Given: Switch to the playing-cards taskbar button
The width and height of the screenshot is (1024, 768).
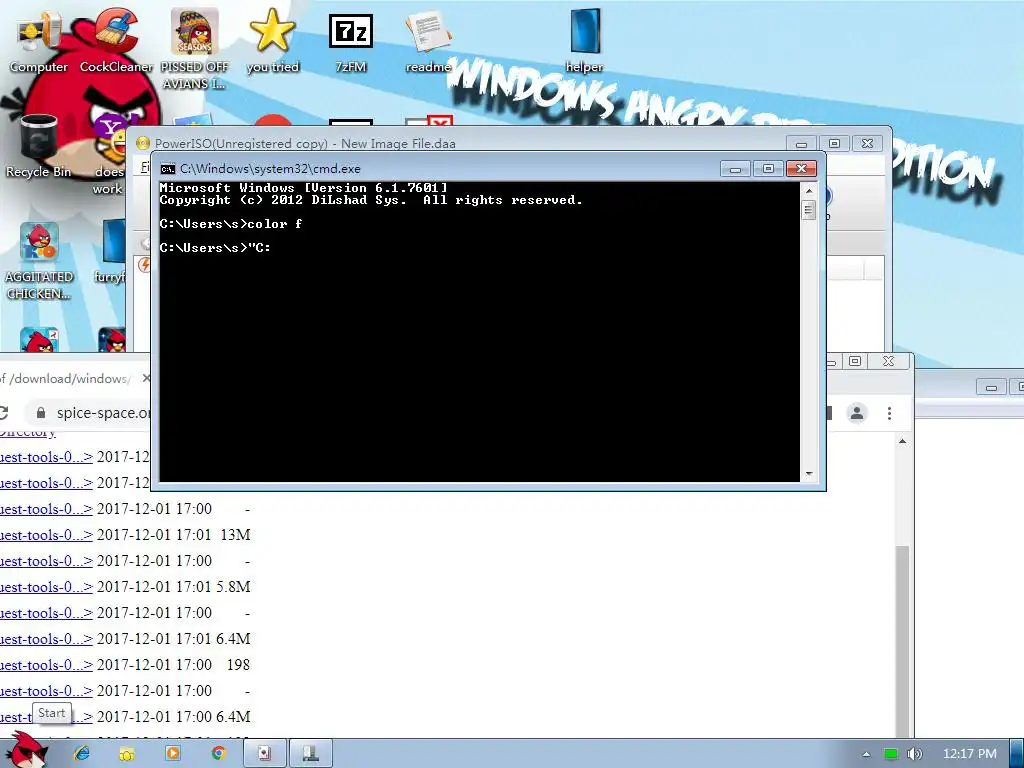Looking at the screenshot, I should coord(265,754).
